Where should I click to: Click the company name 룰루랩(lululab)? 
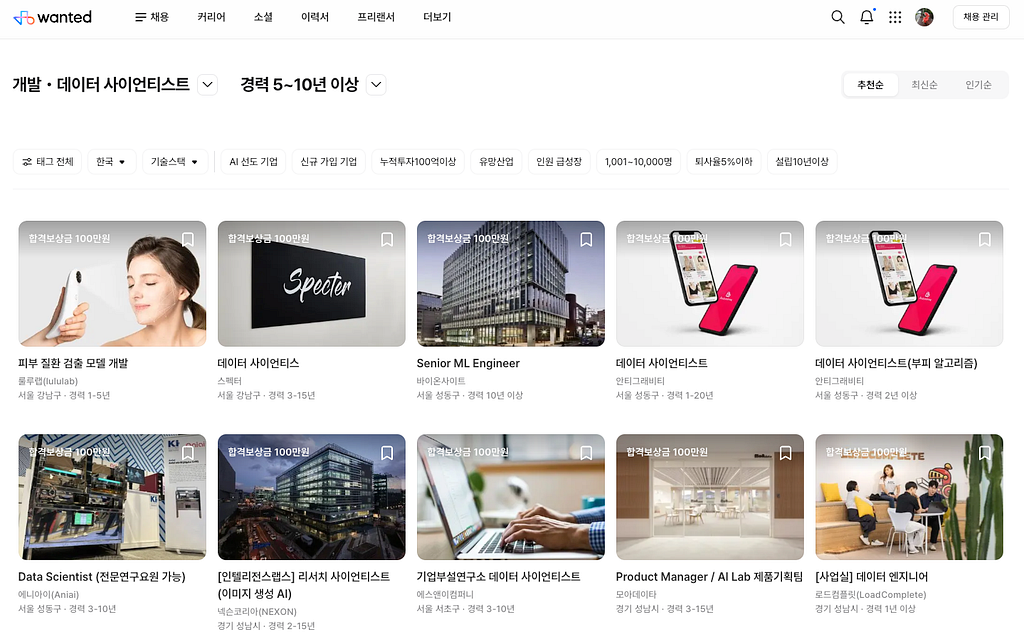click(48, 381)
